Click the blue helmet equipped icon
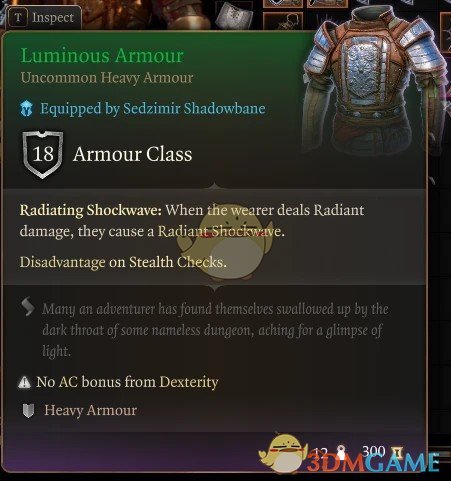The image size is (451, 481). coord(27,109)
